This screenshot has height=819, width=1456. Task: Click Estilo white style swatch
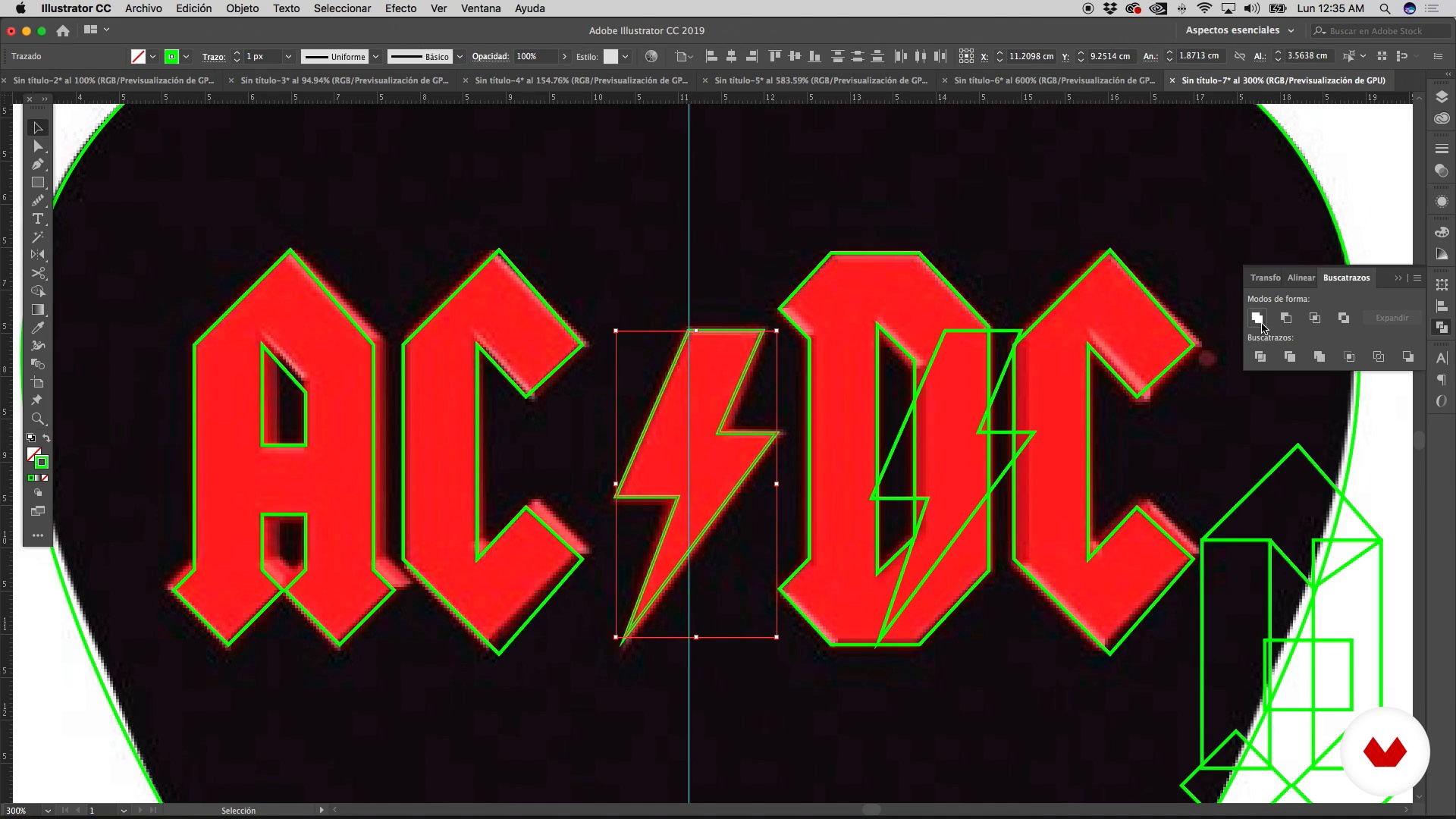tap(610, 57)
